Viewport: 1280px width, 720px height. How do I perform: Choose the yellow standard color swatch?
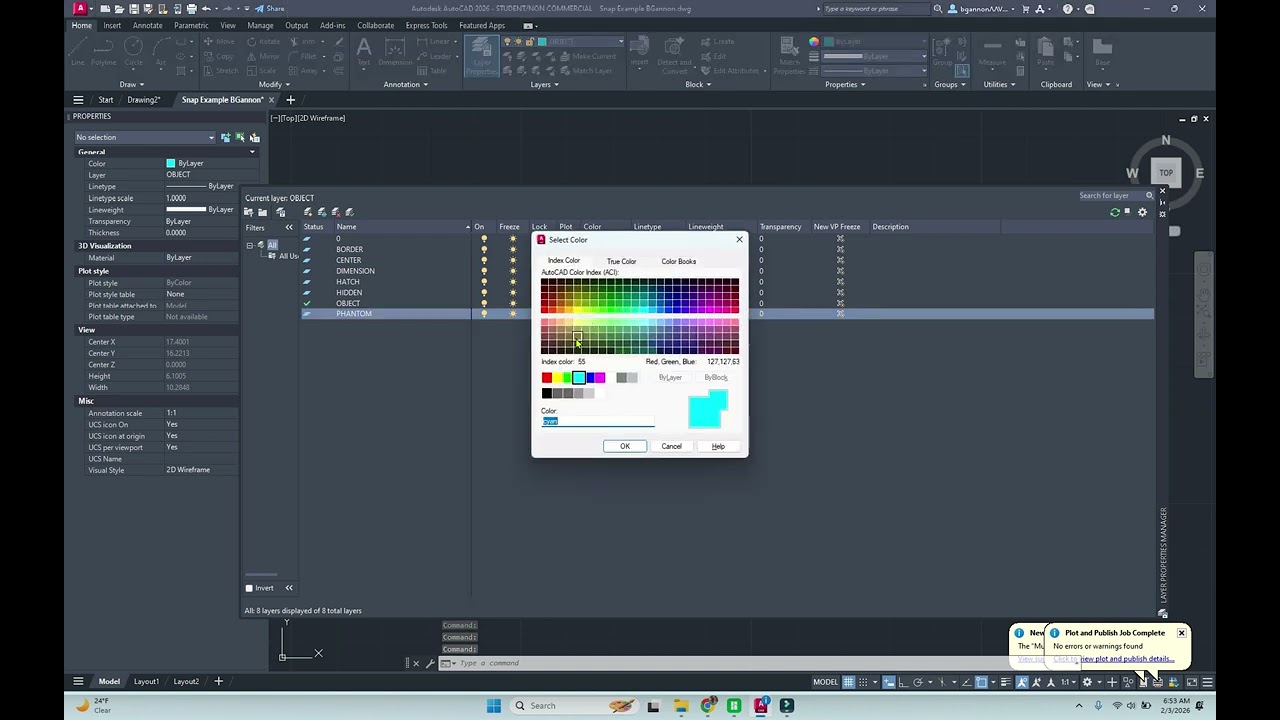point(557,378)
